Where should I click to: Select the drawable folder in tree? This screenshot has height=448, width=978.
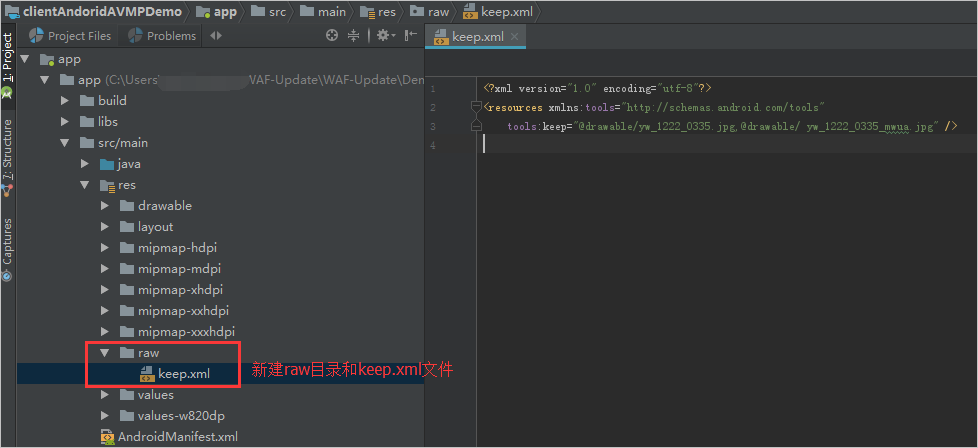(155, 205)
